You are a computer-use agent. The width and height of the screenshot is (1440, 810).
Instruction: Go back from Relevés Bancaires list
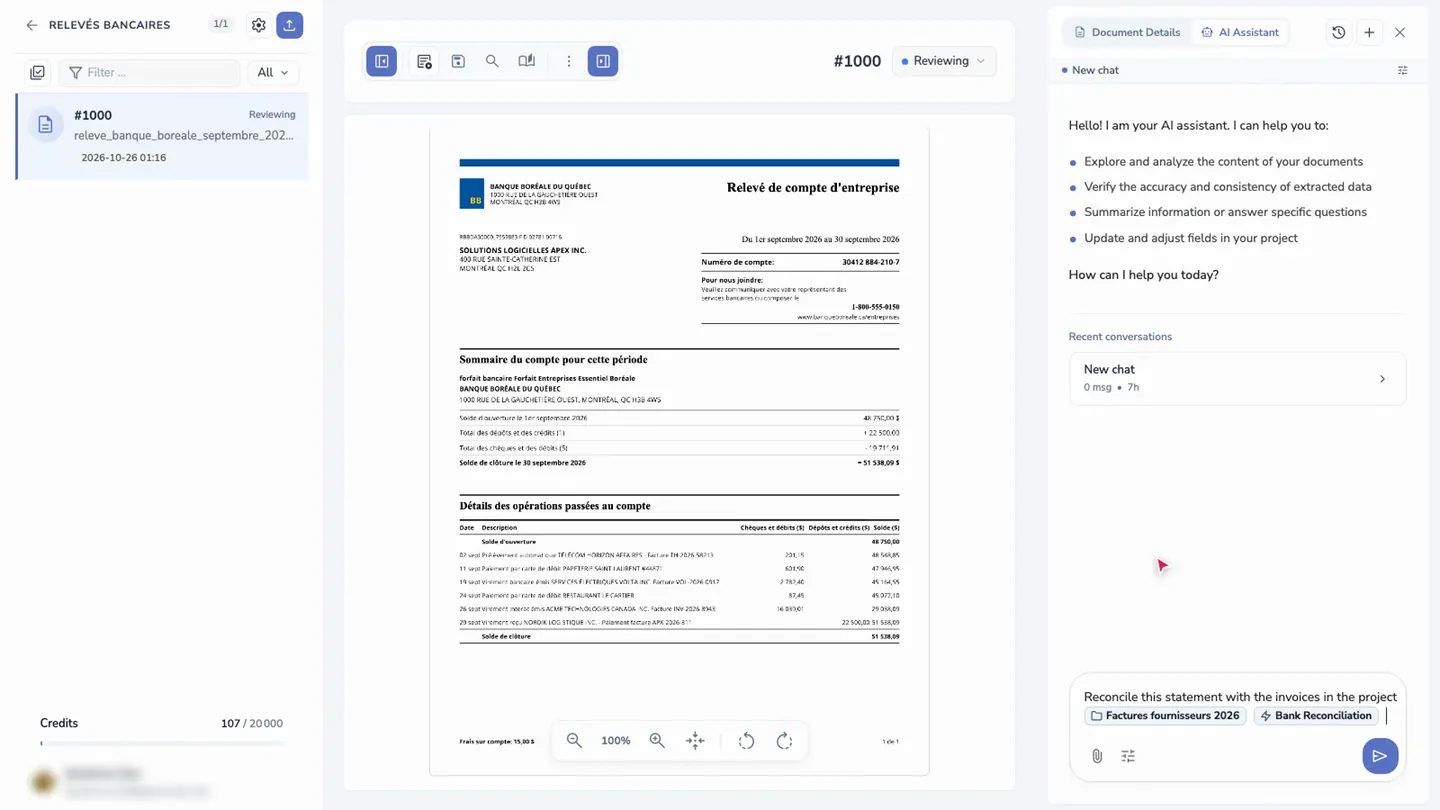pos(32,25)
